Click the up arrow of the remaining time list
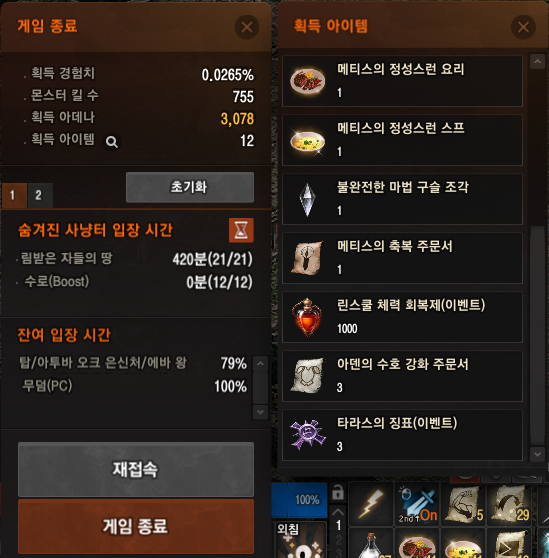This screenshot has width=549, height=558. pos(260,363)
